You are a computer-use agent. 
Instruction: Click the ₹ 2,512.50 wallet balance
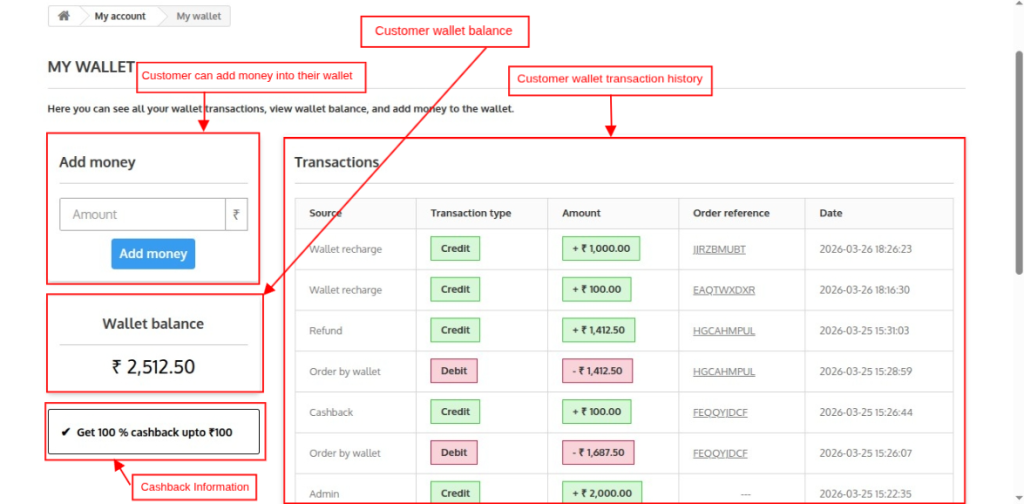[x=153, y=367]
